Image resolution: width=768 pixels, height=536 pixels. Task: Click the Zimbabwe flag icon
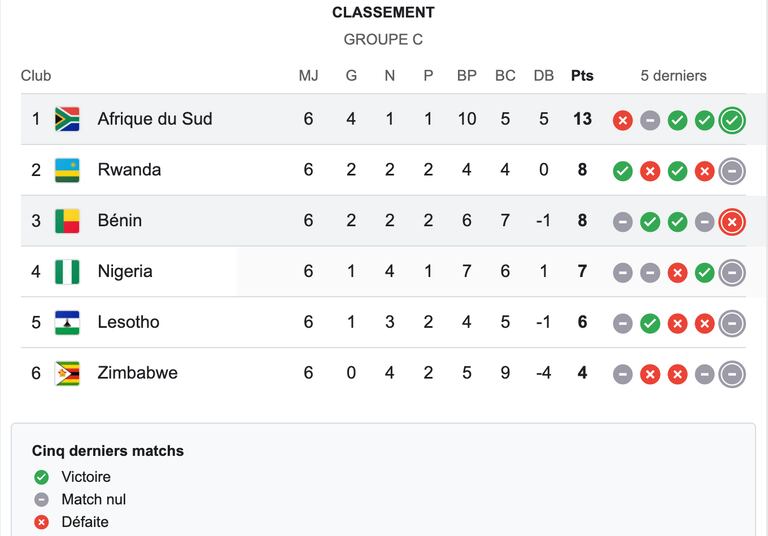[x=67, y=373]
